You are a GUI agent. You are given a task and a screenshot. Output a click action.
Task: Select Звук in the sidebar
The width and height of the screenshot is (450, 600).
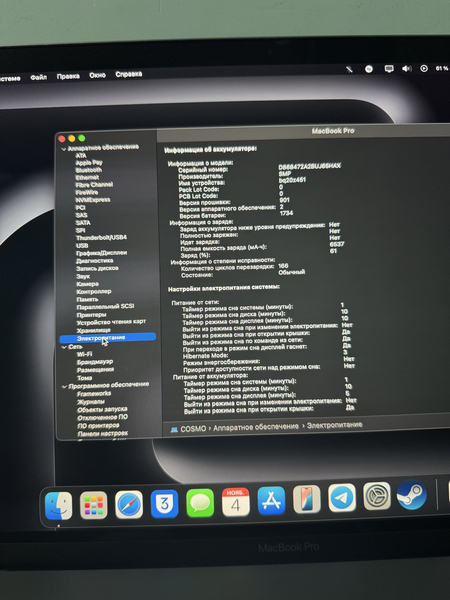pos(83,276)
